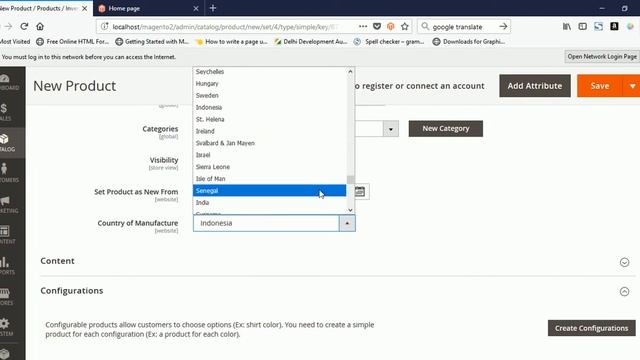Image resolution: width=640 pixels, height=360 pixels.
Task: Open Network Login Page button
Action: coord(602,57)
